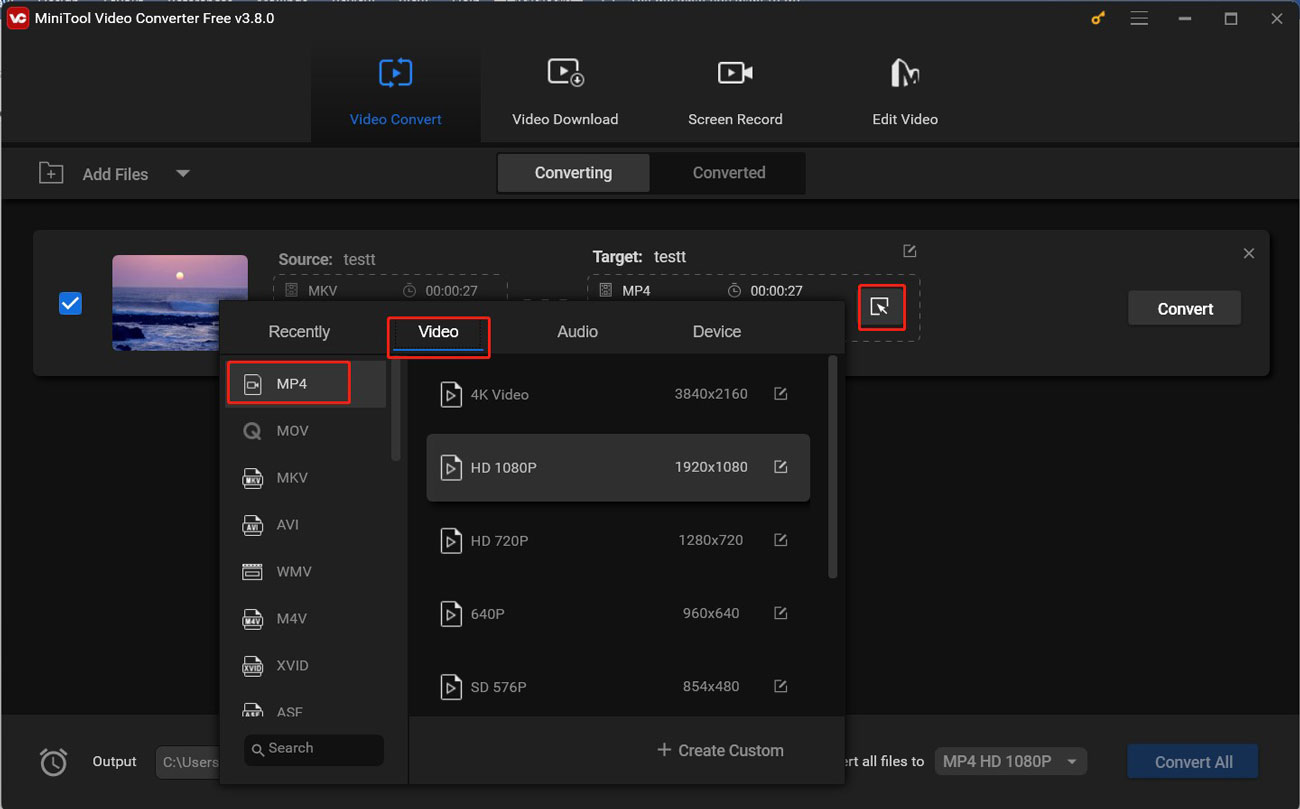
Task: Click Create Custom preset button
Action: [720, 750]
